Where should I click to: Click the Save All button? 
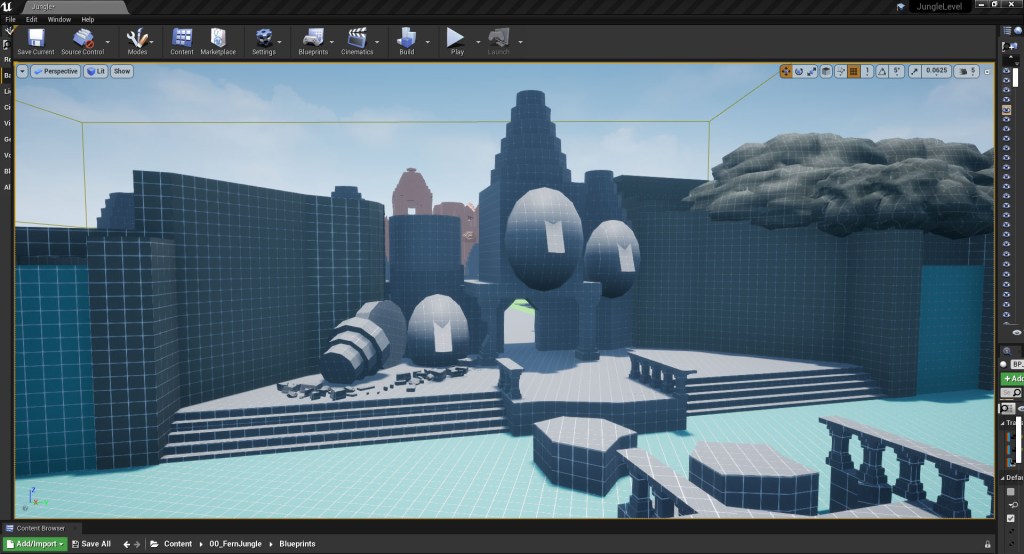coord(91,544)
